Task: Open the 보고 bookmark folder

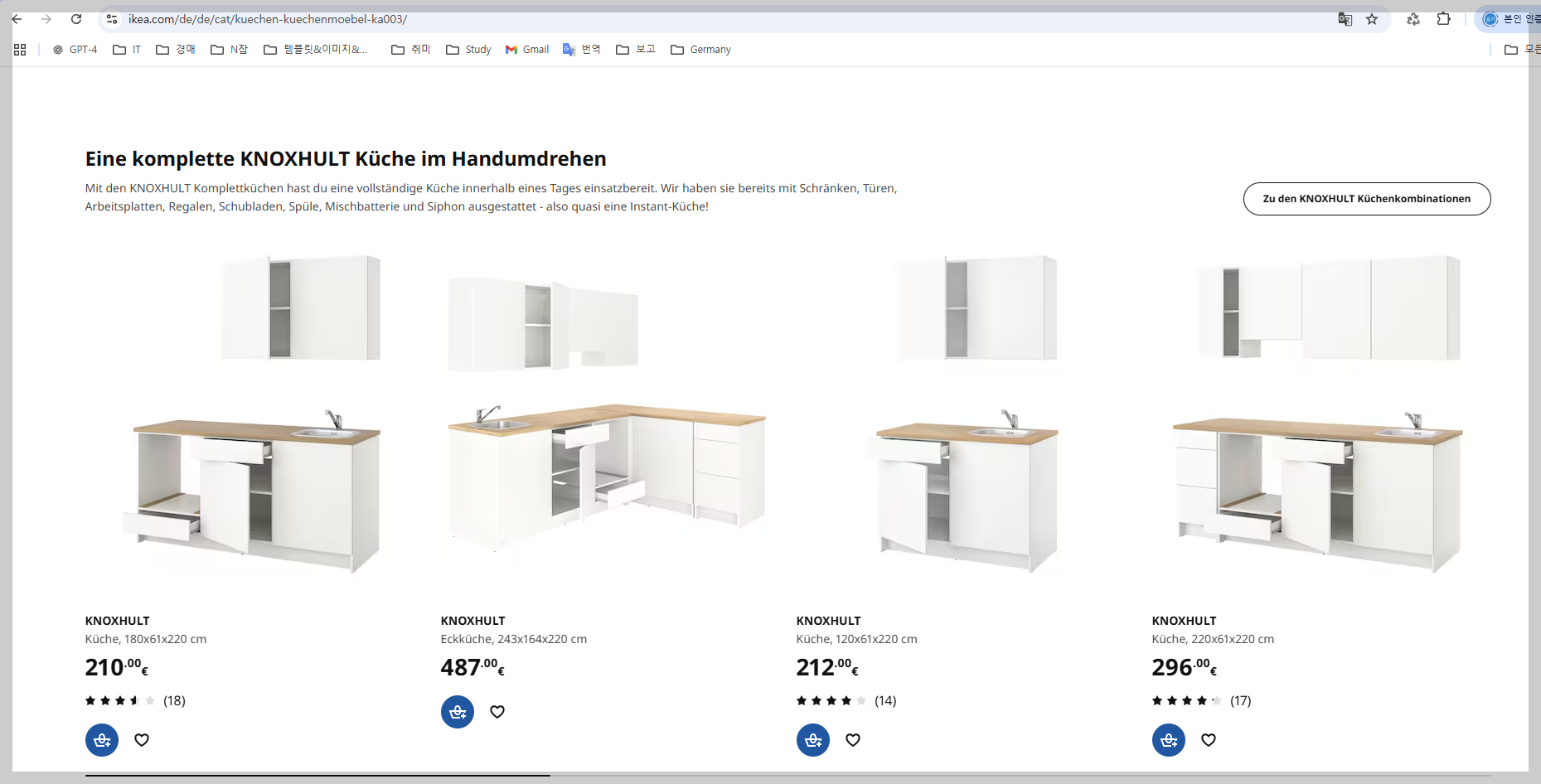Action: tap(636, 50)
